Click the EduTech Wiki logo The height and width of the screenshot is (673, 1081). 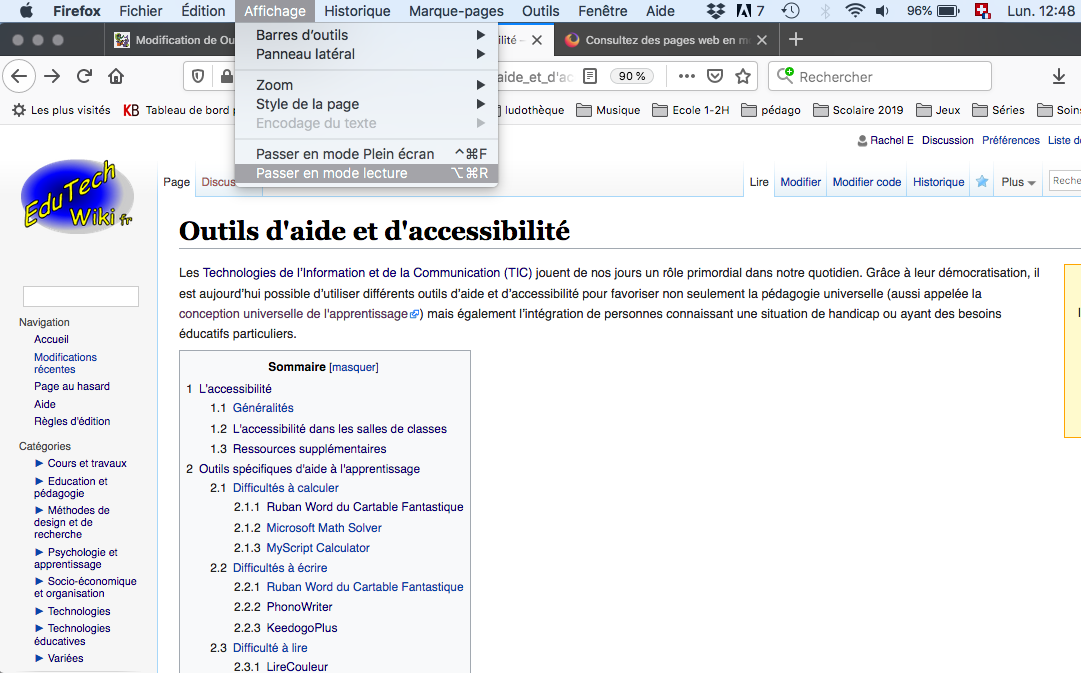[x=77, y=197]
